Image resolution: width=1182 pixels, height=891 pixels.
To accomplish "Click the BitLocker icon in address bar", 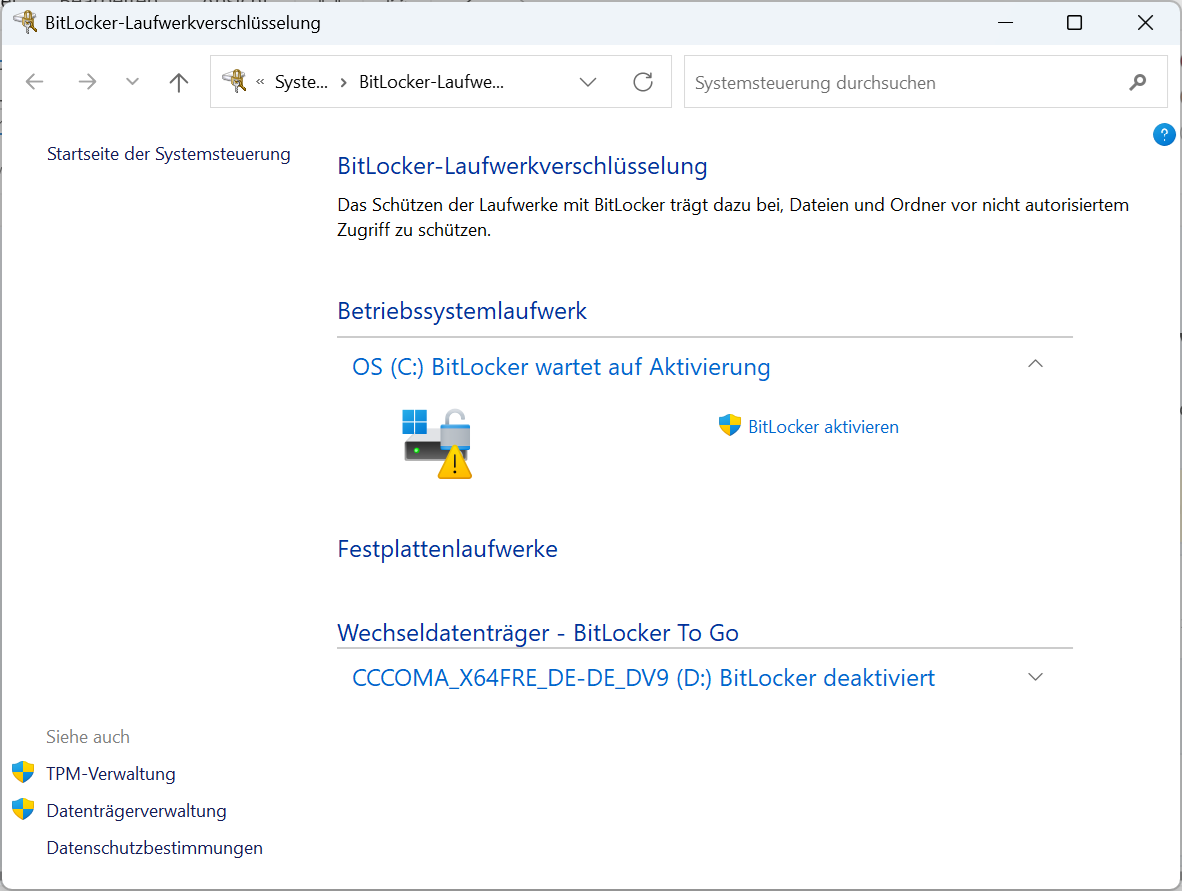I will [234, 81].
